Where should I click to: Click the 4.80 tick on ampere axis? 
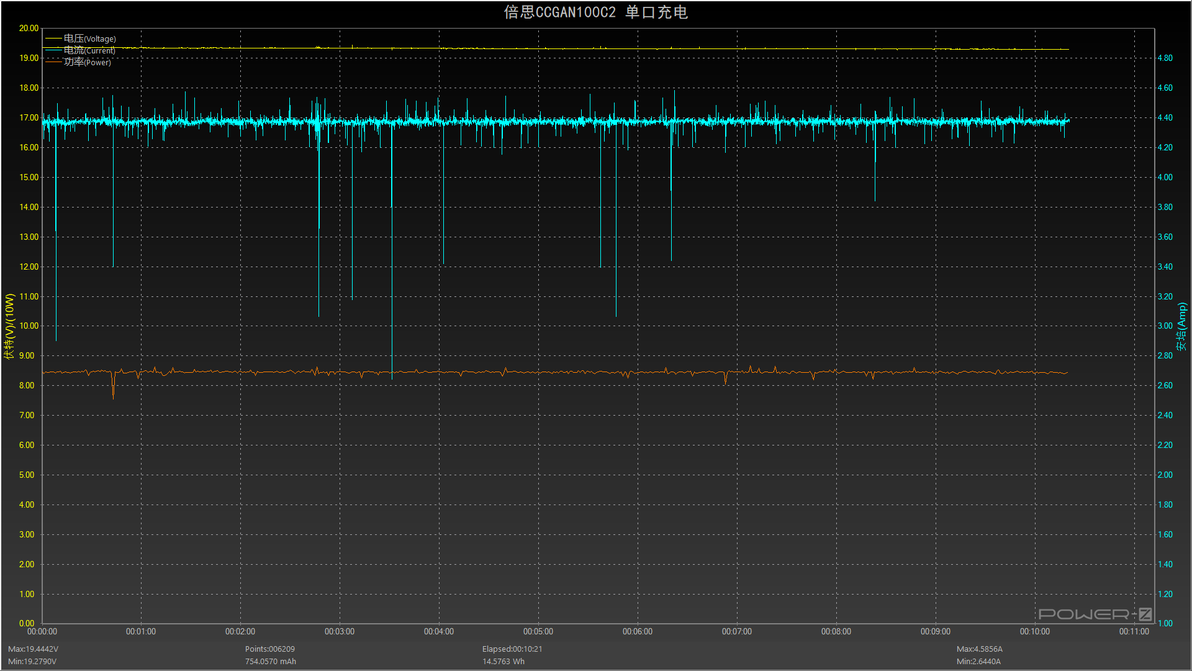(x=1165, y=58)
